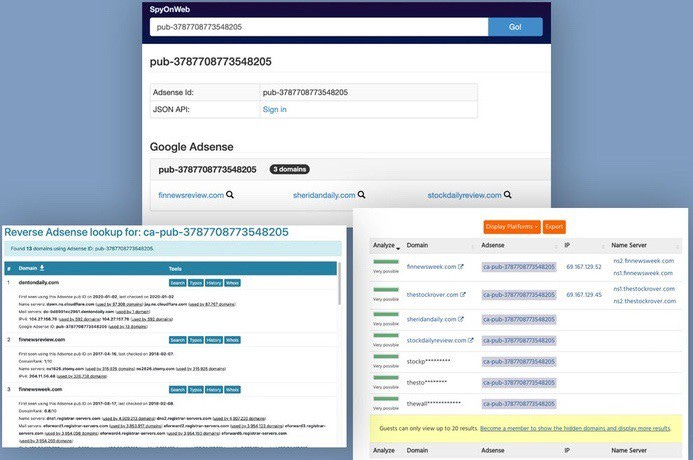Screen dimensions: 693x460
Task: Click the magnifier icon next to stockdailyreview.com
Action: coord(507,194)
